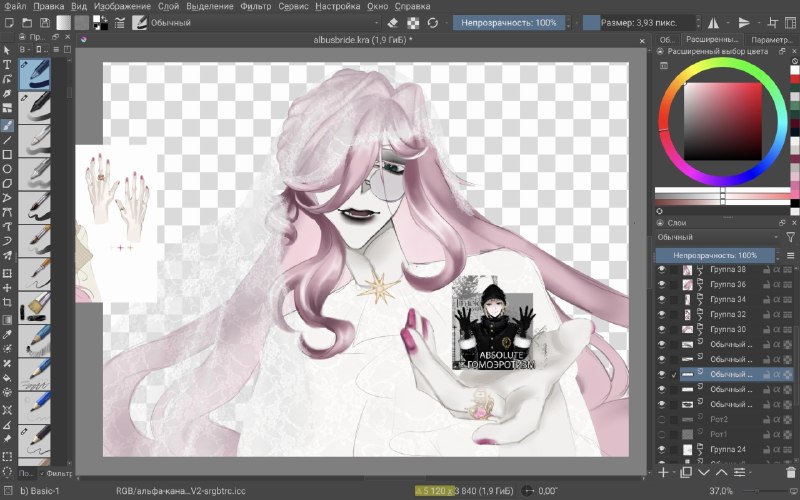Toggle eraser mode in top toolbar
Image resolution: width=800 pixels, height=500 pixels.
(x=392, y=23)
